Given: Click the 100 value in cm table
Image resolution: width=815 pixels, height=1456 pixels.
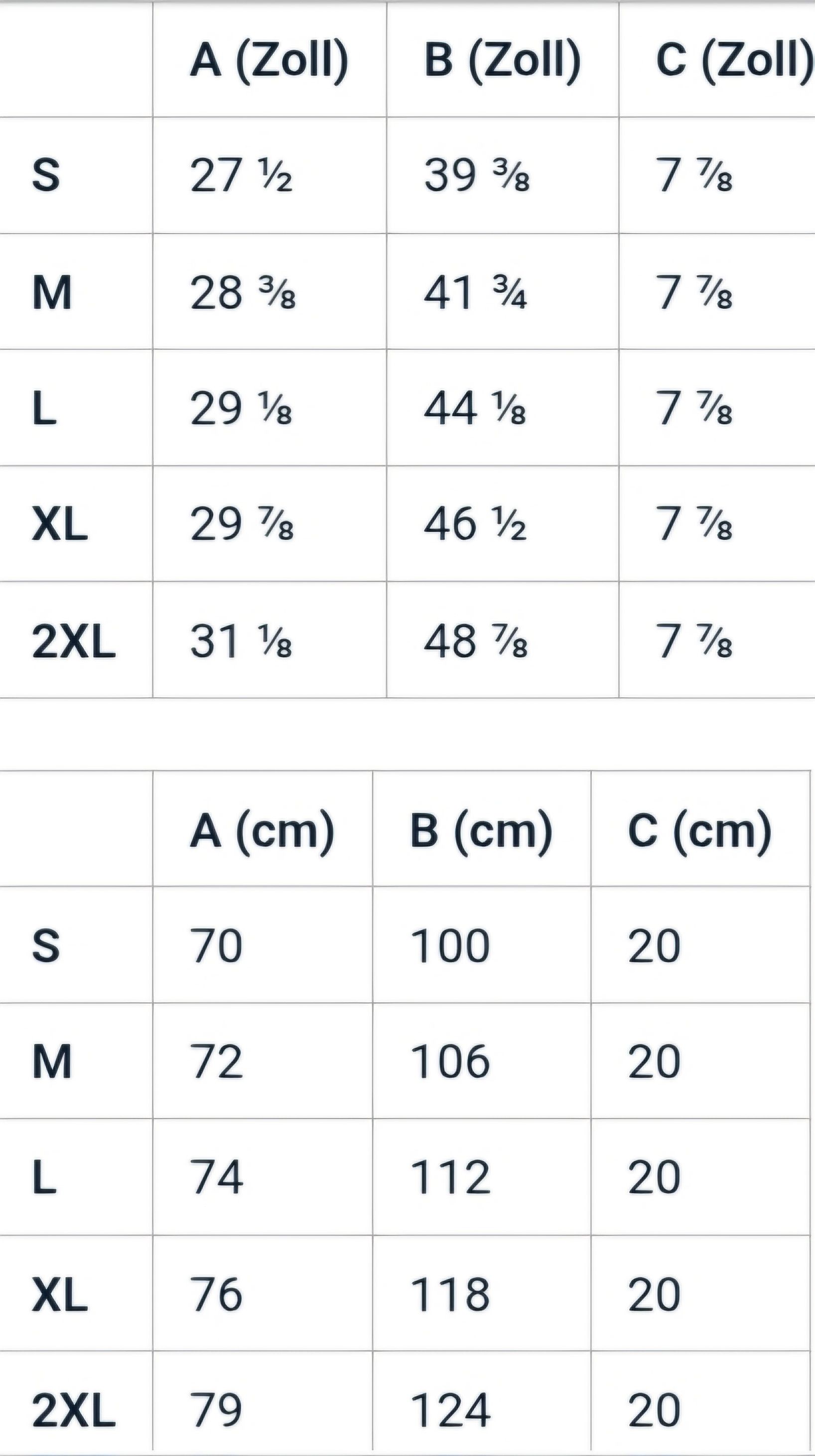Looking at the screenshot, I should [450, 946].
